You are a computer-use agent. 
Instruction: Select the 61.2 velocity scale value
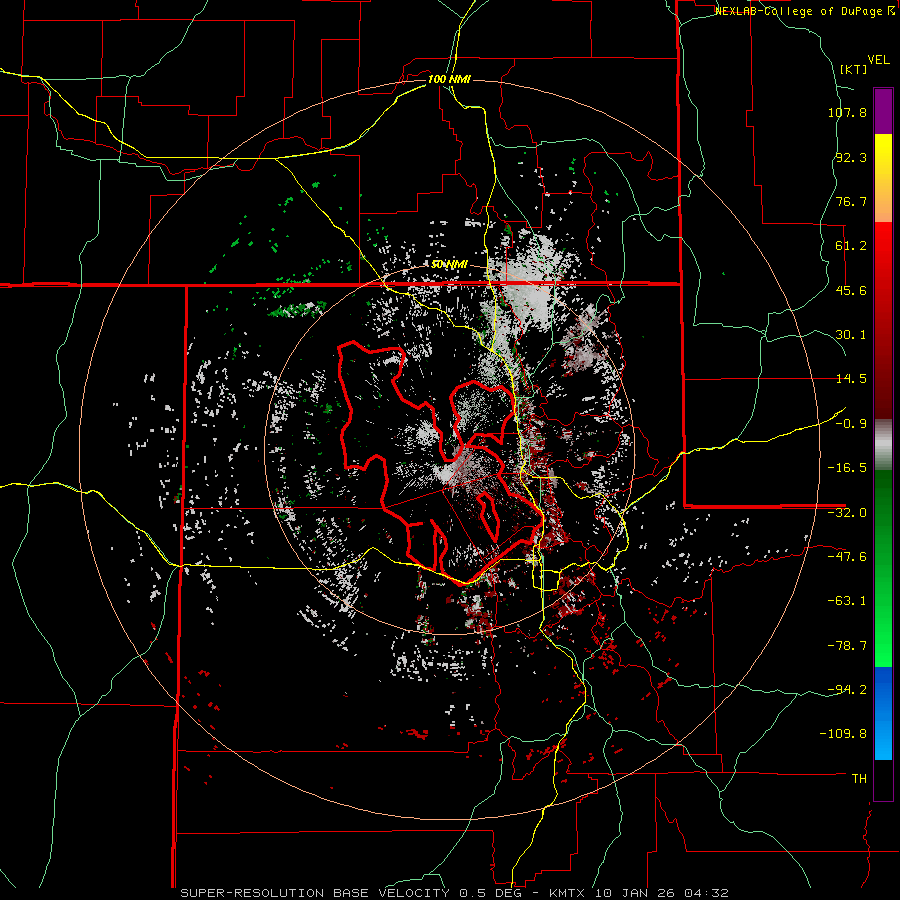coord(851,246)
